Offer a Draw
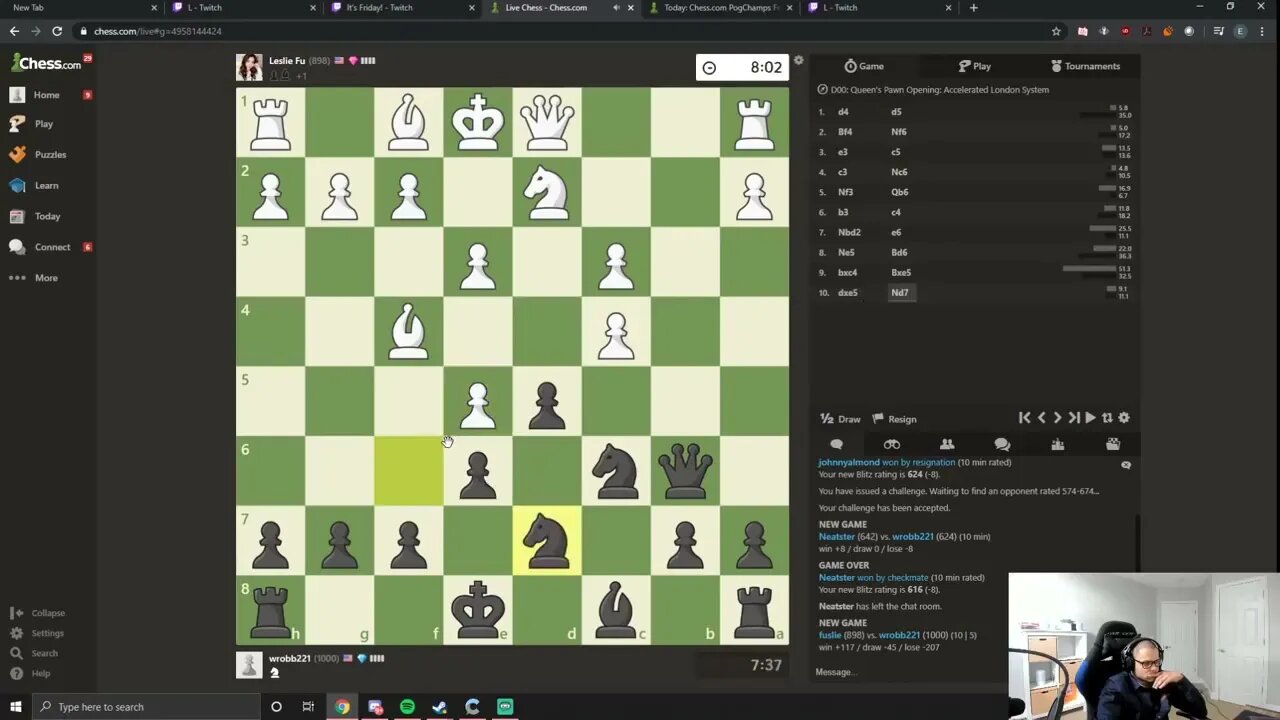Image resolution: width=1280 pixels, height=720 pixels. pyautogui.click(x=840, y=419)
